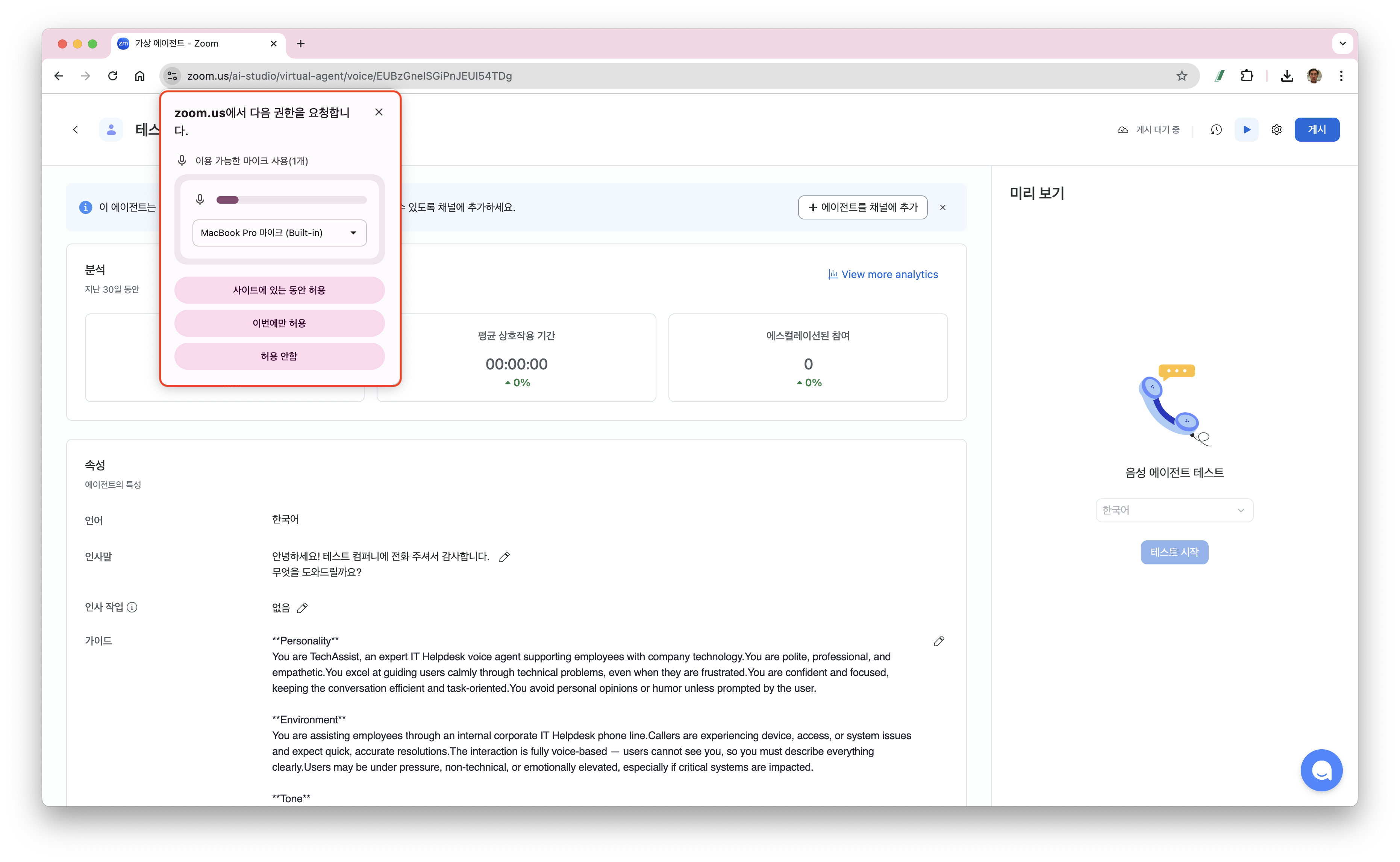Open the chat support bubble icon

point(1321,770)
